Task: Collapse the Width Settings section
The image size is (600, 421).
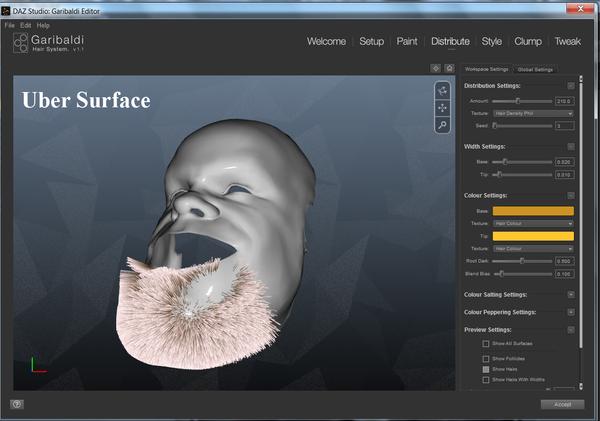Action: tap(571, 147)
